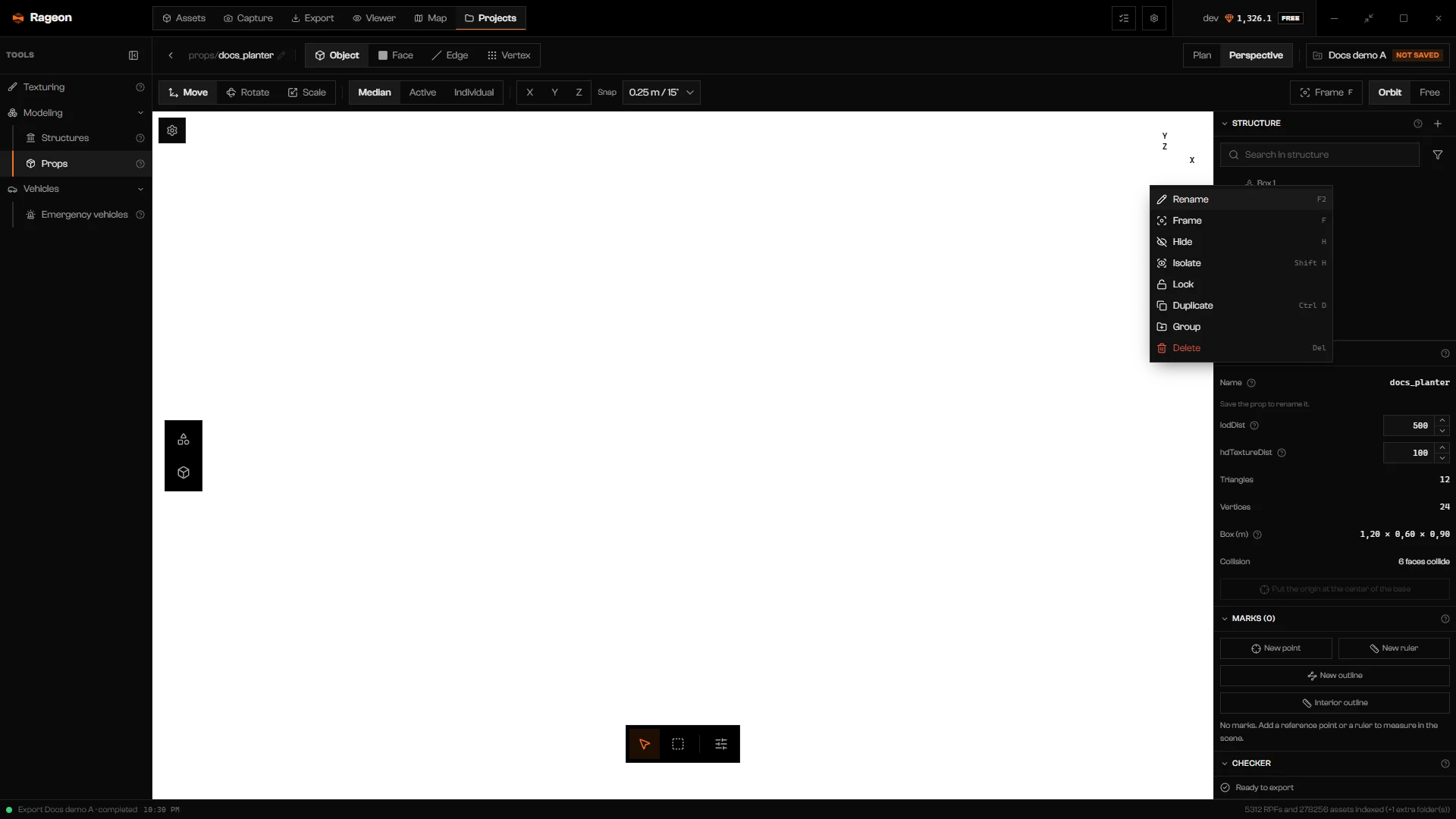1456x819 pixels.
Task: Choose Rename in the context menu
Action: click(x=1241, y=199)
